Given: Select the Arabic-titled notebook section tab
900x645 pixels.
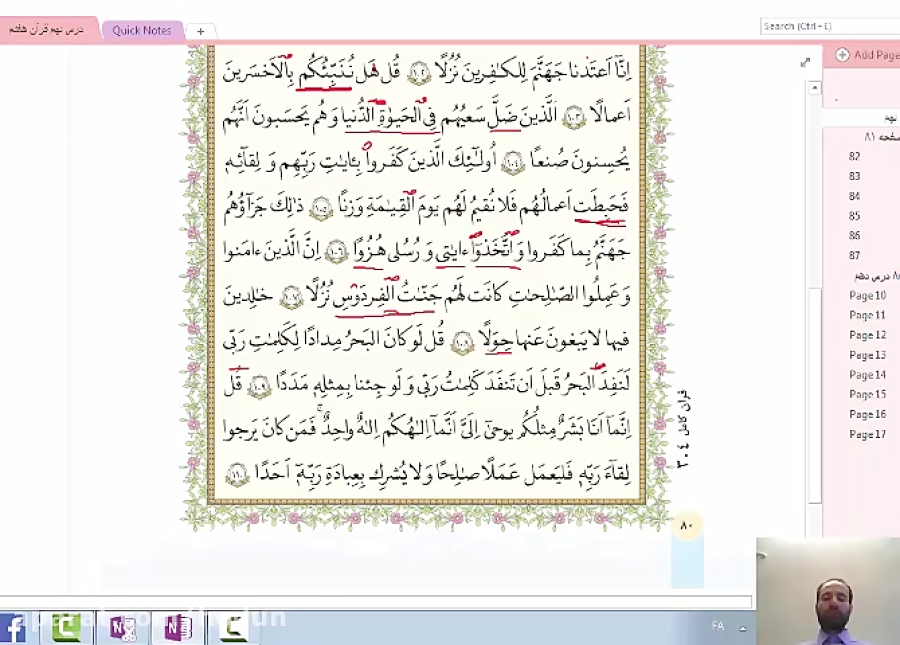Looking at the screenshot, I should [48, 30].
